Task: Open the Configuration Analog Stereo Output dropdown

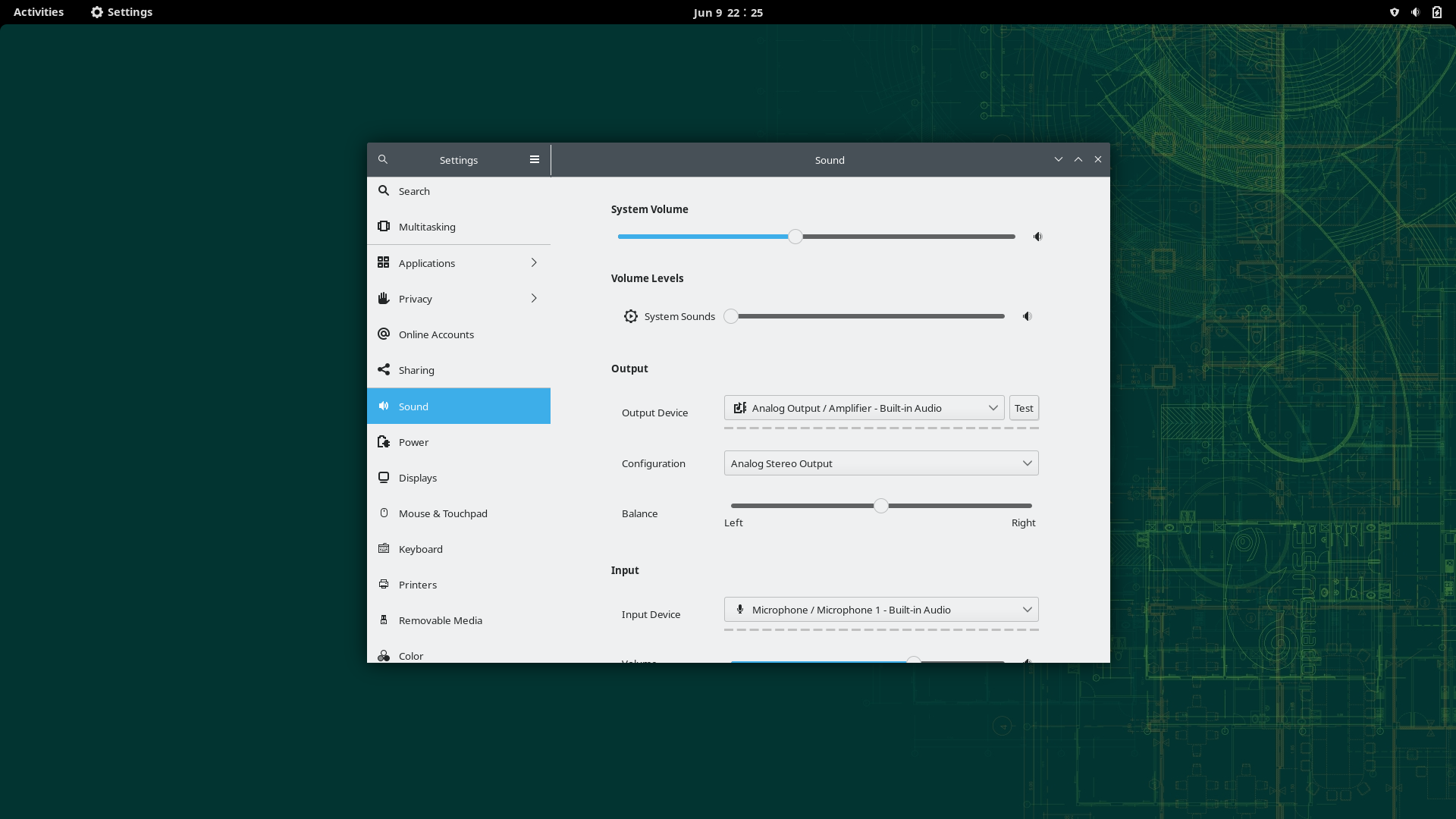Action: point(880,463)
